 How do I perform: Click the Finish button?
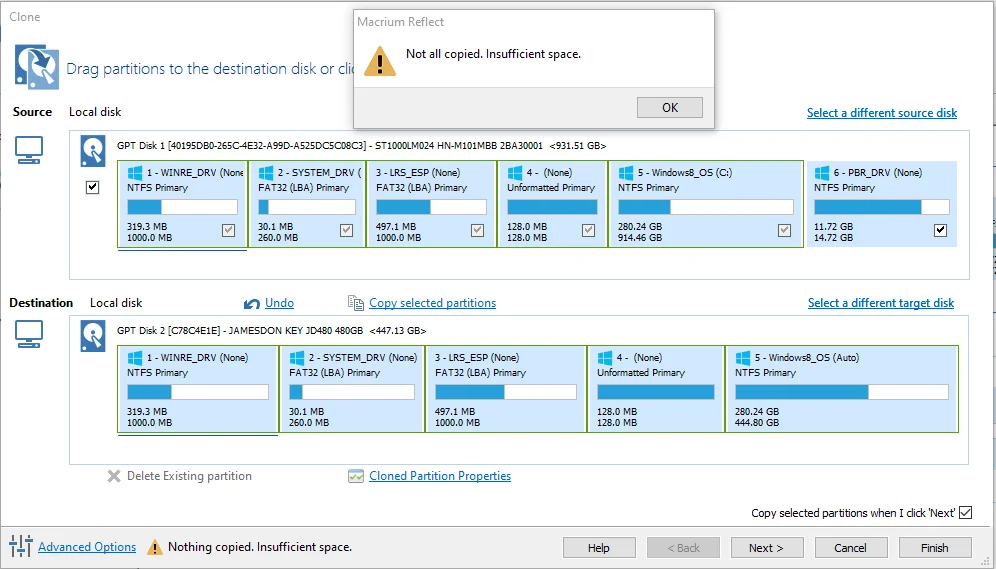click(x=934, y=547)
